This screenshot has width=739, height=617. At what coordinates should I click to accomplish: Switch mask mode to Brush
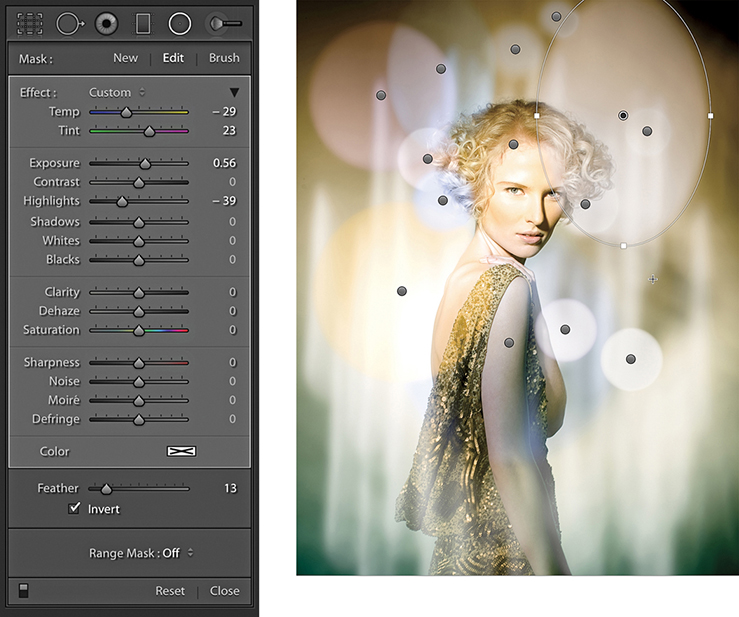pyautogui.click(x=224, y=58)
